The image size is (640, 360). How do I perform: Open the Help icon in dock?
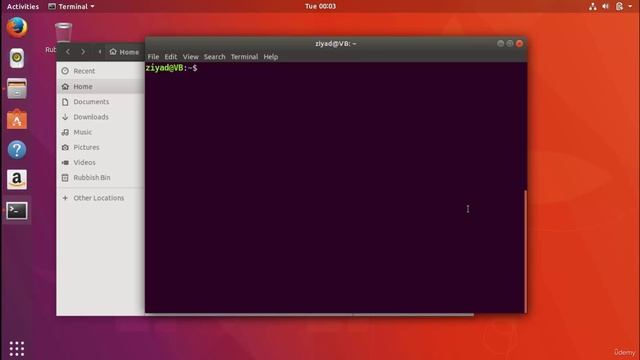tap(17, 150)
